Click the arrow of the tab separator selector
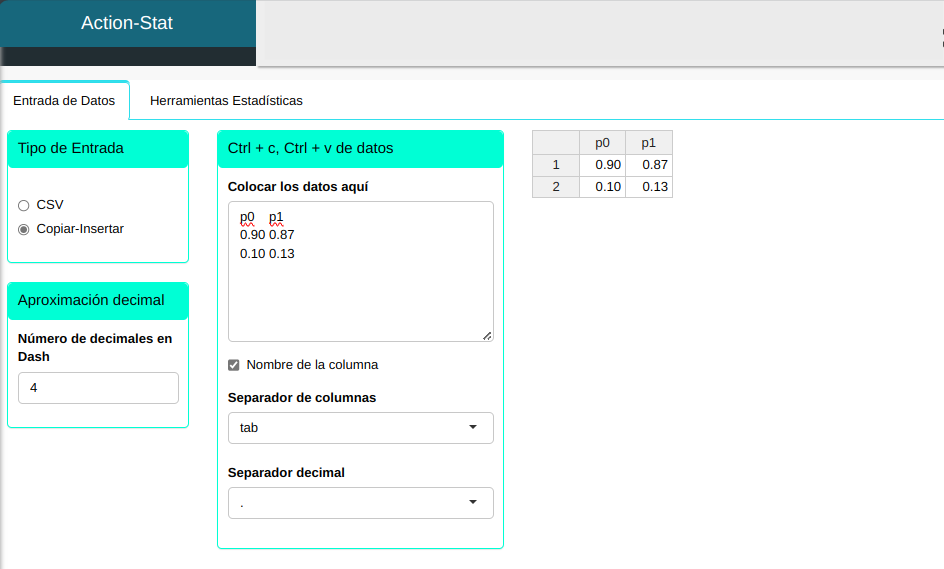This screenshot has height=569, width=944. coord(473,428)
